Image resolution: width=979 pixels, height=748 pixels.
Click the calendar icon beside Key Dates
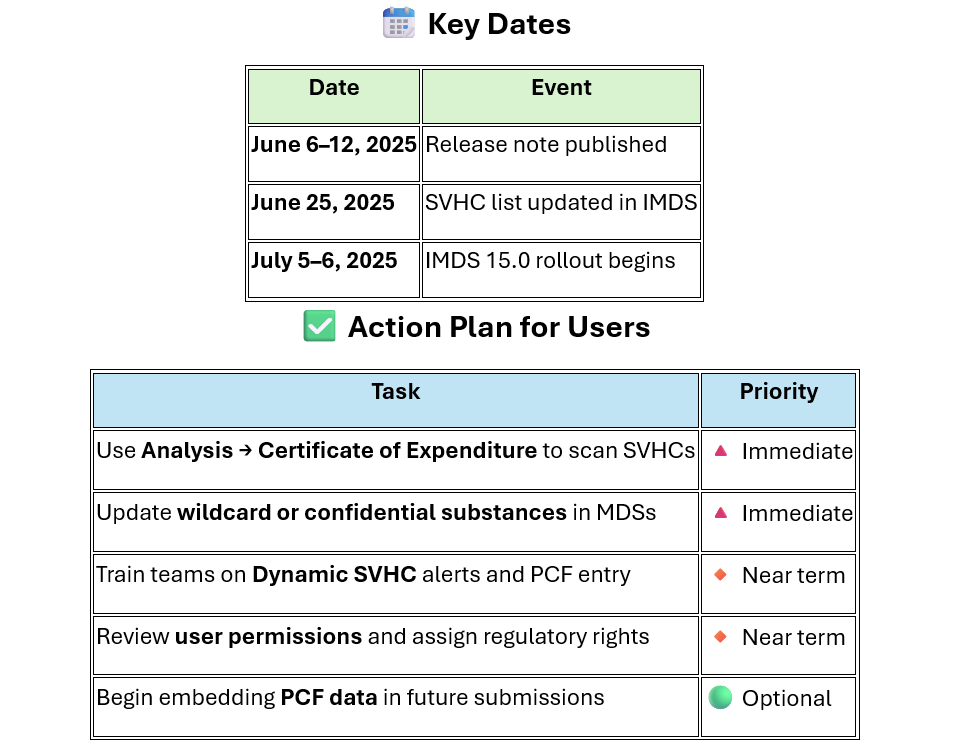pyautogui.click(x=398, y=23)
